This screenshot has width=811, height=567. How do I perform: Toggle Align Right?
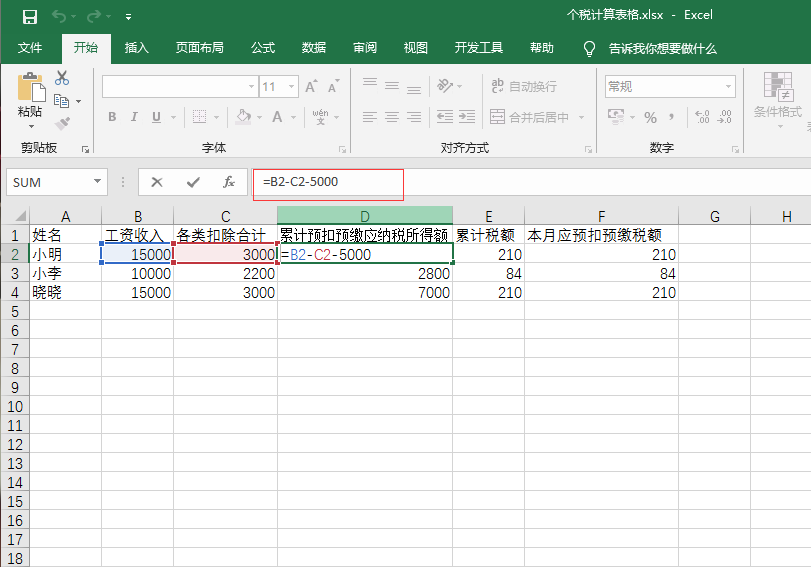coord(414,117)
